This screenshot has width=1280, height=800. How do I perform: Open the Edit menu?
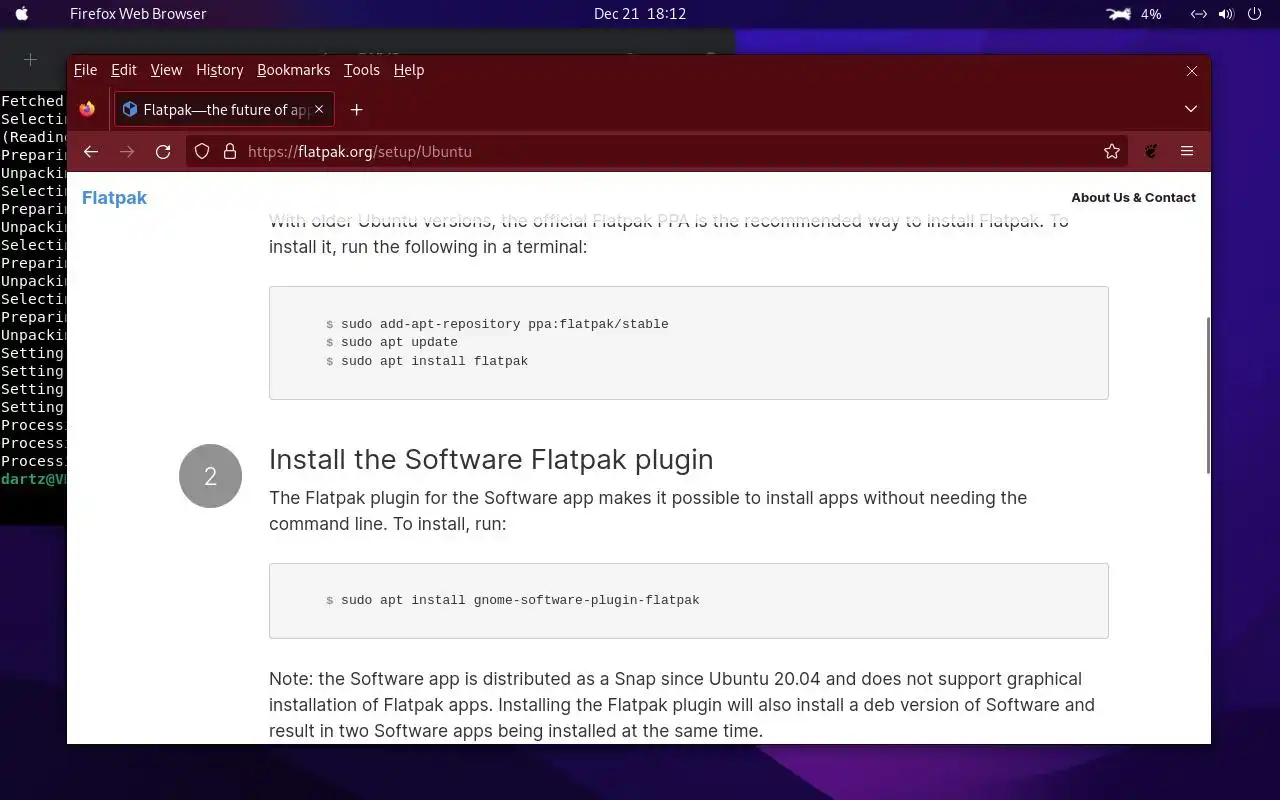pos(124,70)
